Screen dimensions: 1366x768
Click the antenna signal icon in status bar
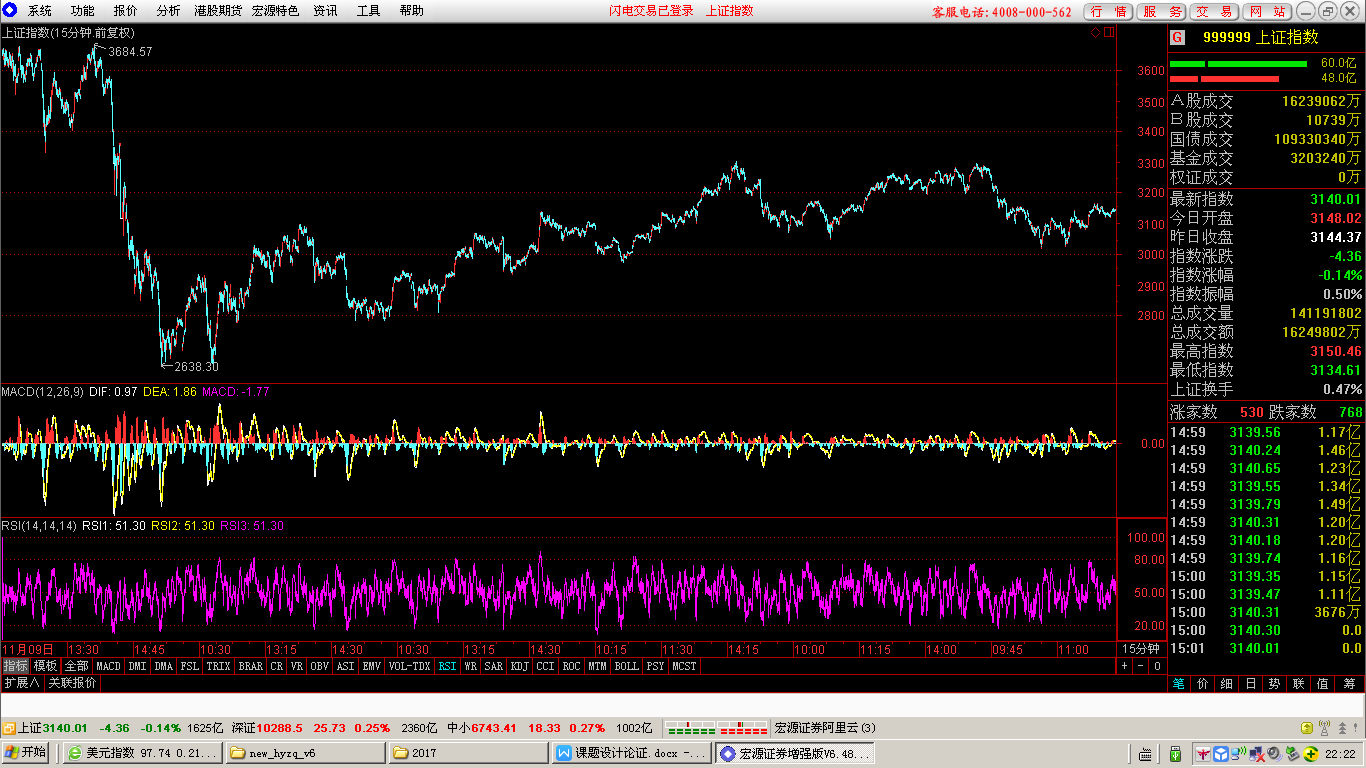[1324, 728]
